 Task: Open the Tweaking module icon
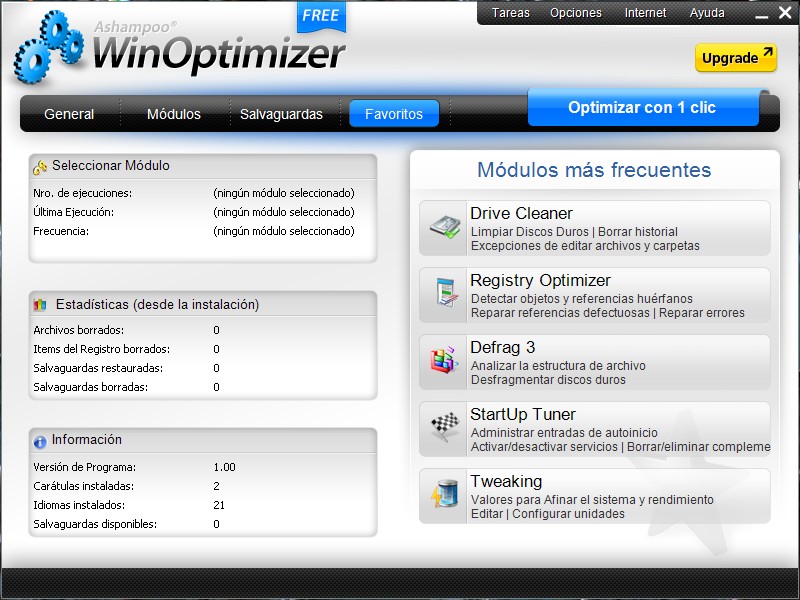(x=444, y=493)
